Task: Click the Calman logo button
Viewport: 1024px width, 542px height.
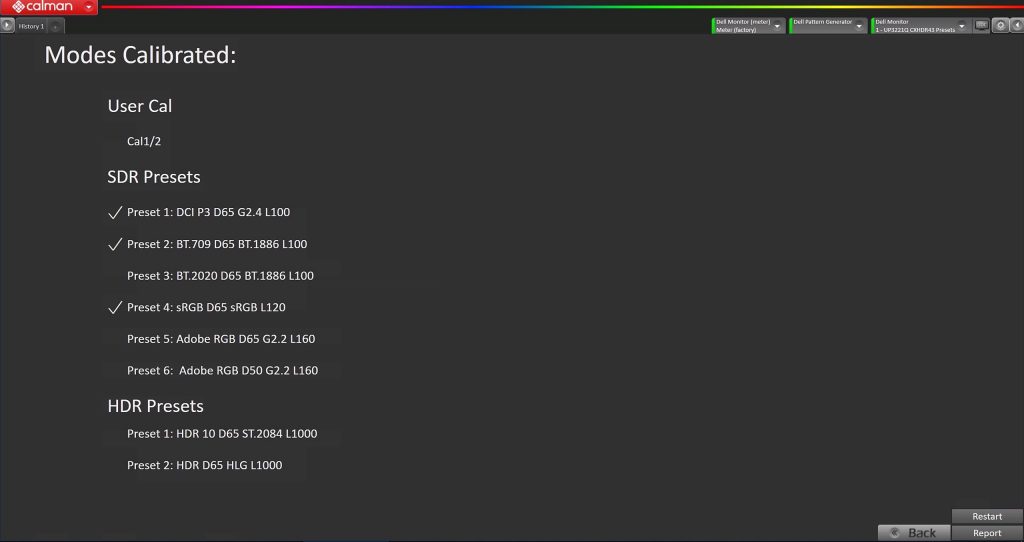Action: coord(40,7)
